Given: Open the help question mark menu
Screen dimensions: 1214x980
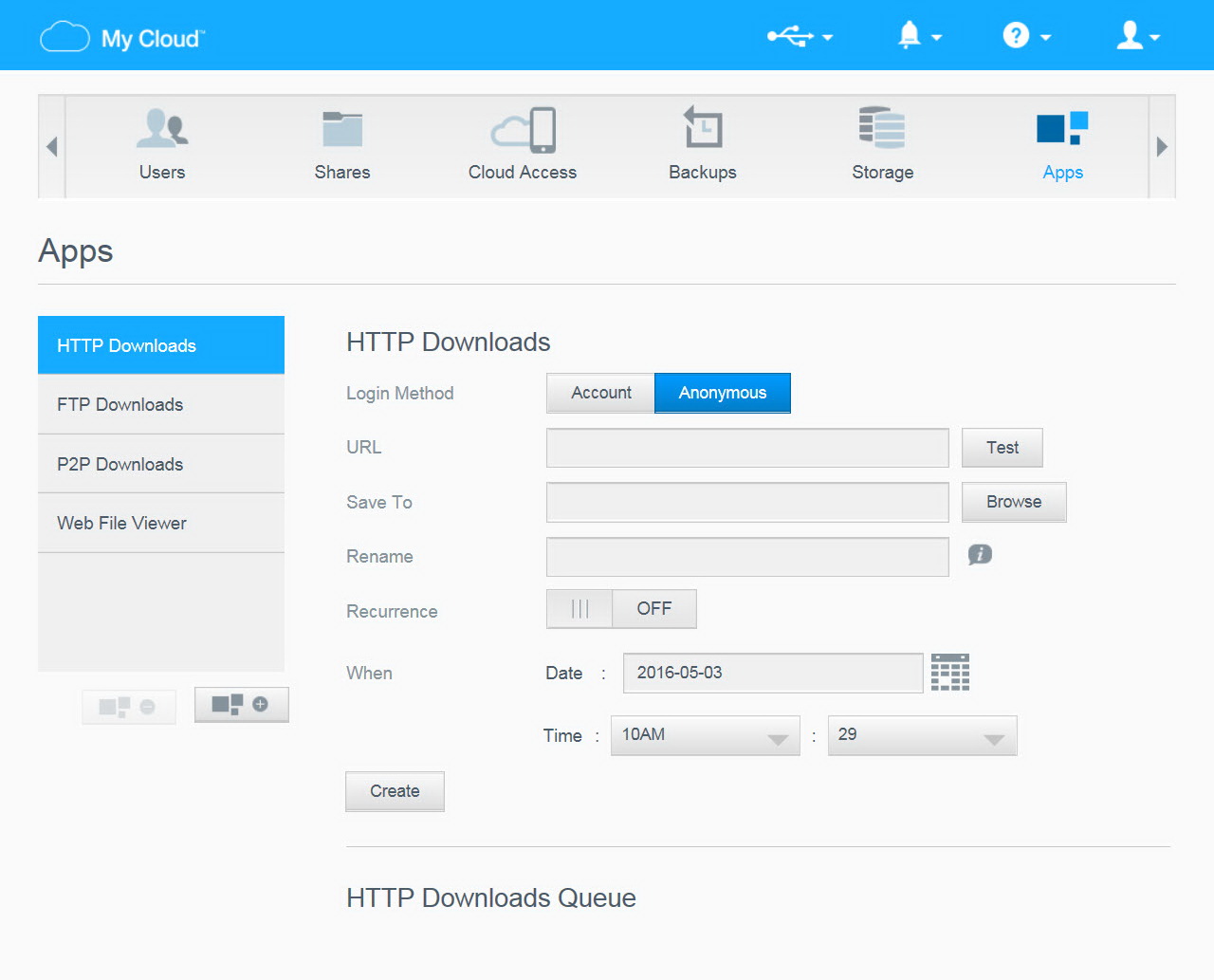Looking at the screenshot, I should pyautogui.click(x=1026, y=36).
